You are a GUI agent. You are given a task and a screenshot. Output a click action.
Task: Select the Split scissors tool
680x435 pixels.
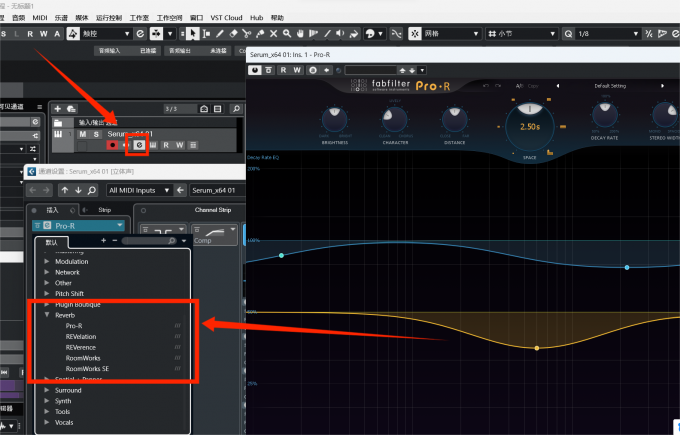247,33
